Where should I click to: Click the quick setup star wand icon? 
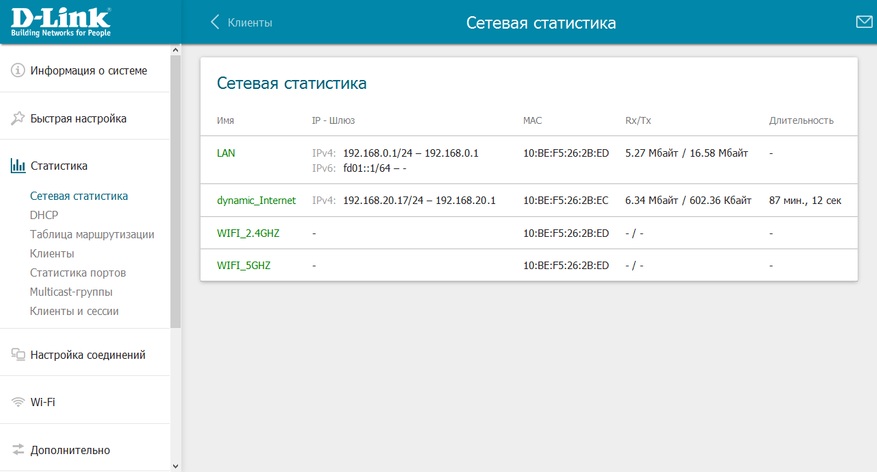pyautogui.click(x=18, y=118)
